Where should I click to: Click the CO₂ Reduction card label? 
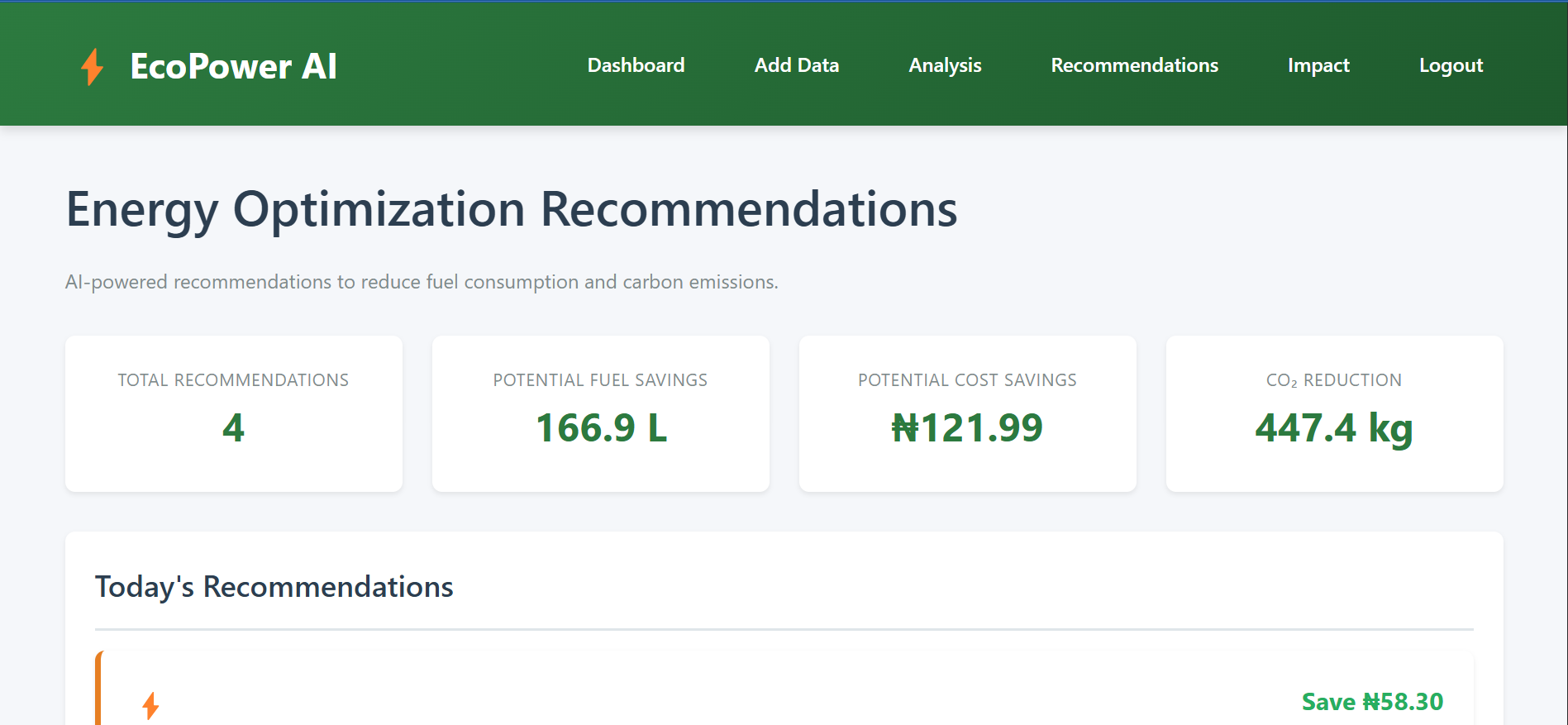point(1334,380)
